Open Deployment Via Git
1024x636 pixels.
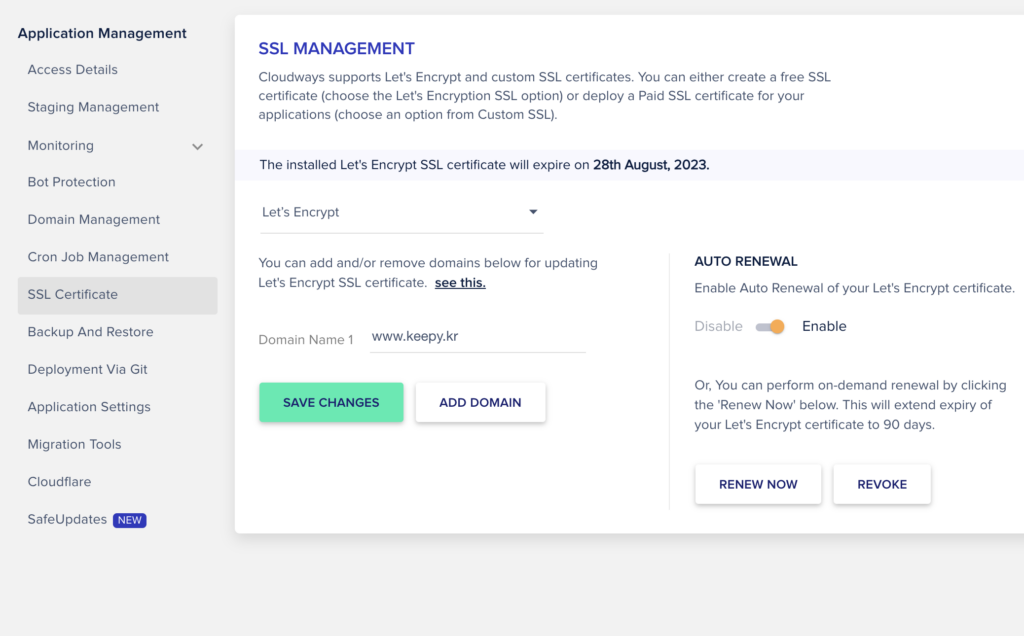(x=87, y=370)
